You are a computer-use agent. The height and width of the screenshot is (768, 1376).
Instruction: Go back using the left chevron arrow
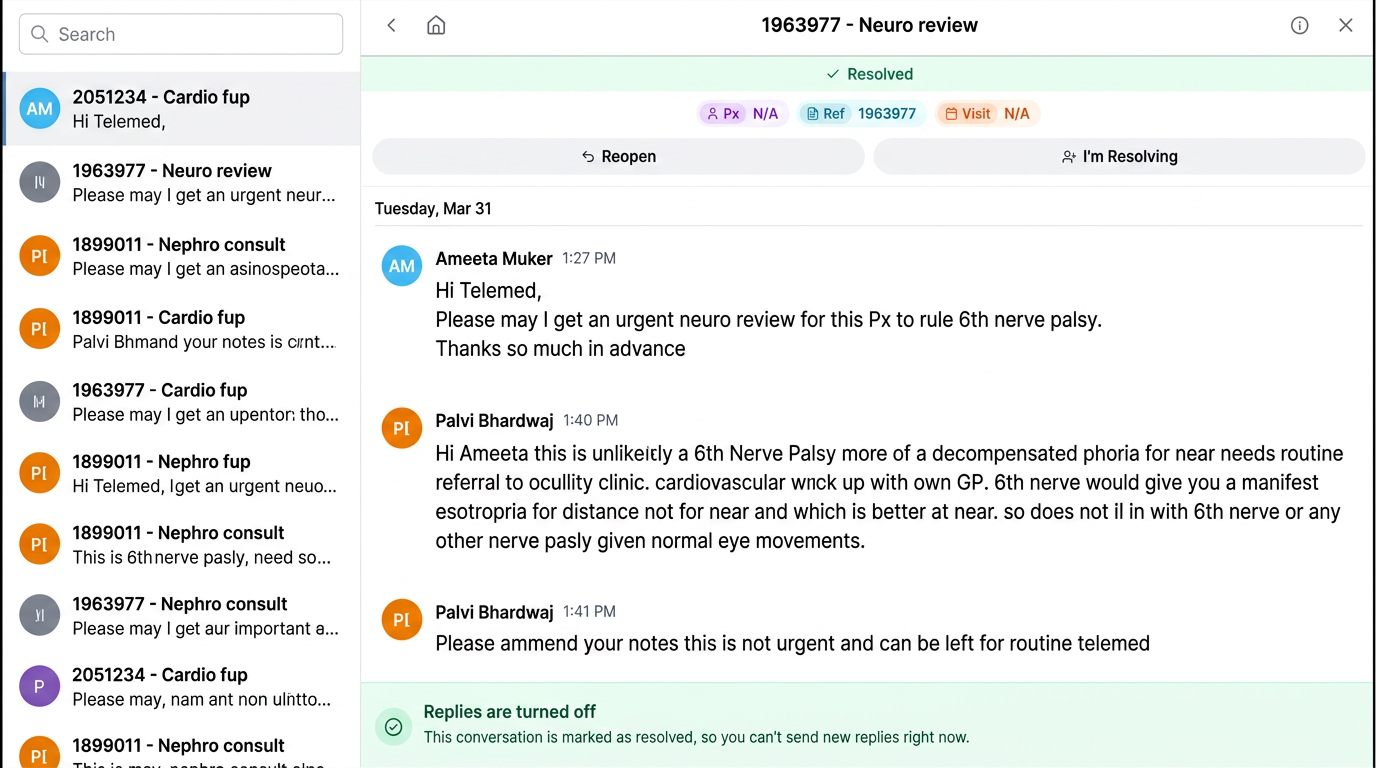coord(392,26)
